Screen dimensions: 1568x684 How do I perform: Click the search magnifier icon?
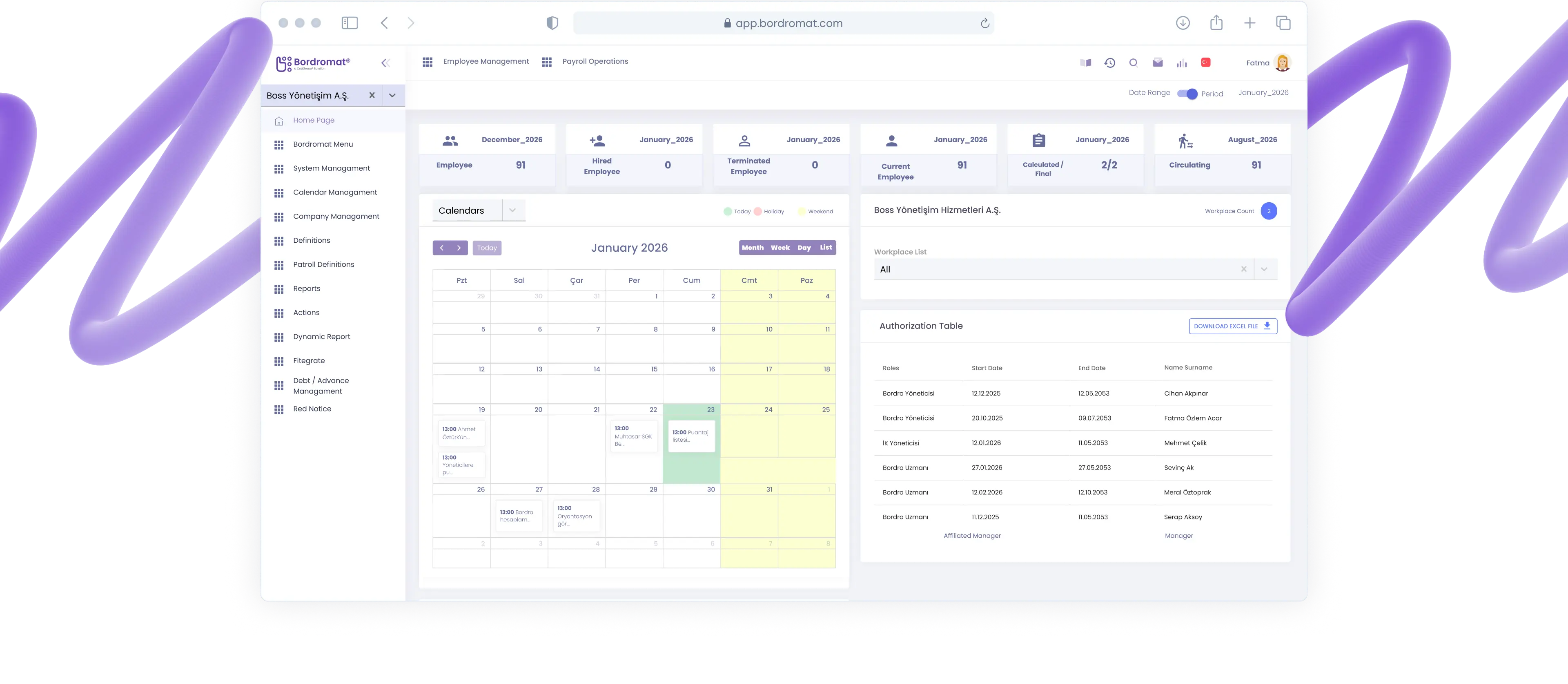coord(1133,63)
